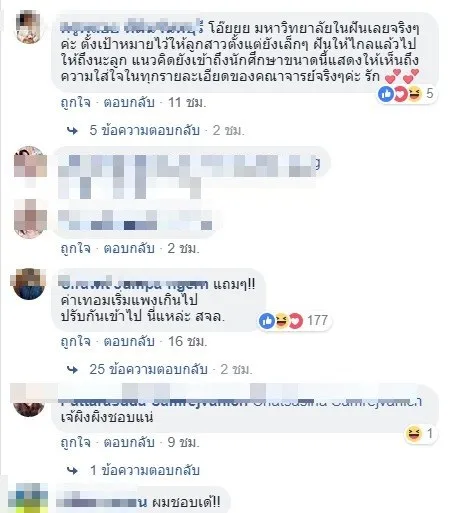Reply to the comment posted 11 ชม. ago
This screenshot has height=513, width=467.
129,102
